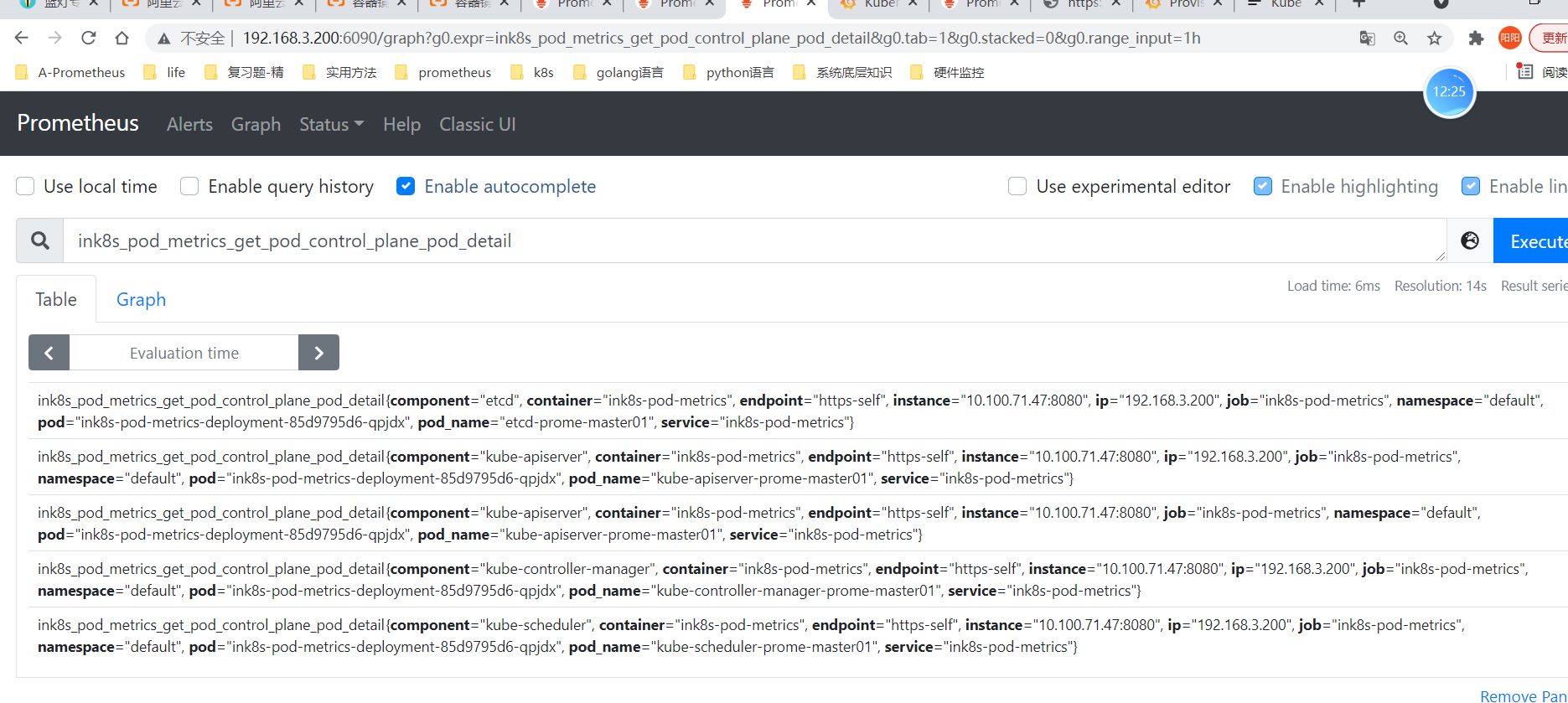Screen dimensions: 1568x703
Task: Open the Alerts page
Action: coord(189,124)
